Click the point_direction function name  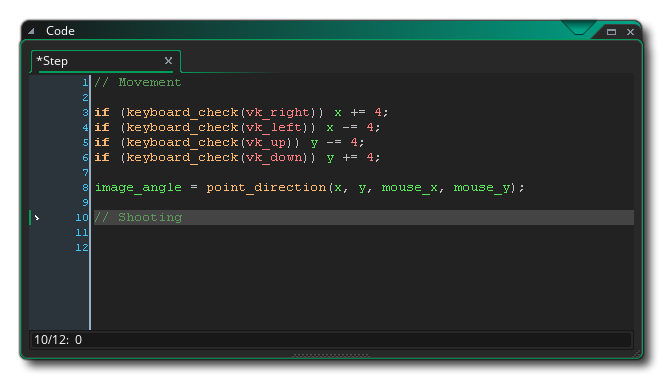click(x=266, y=187)
